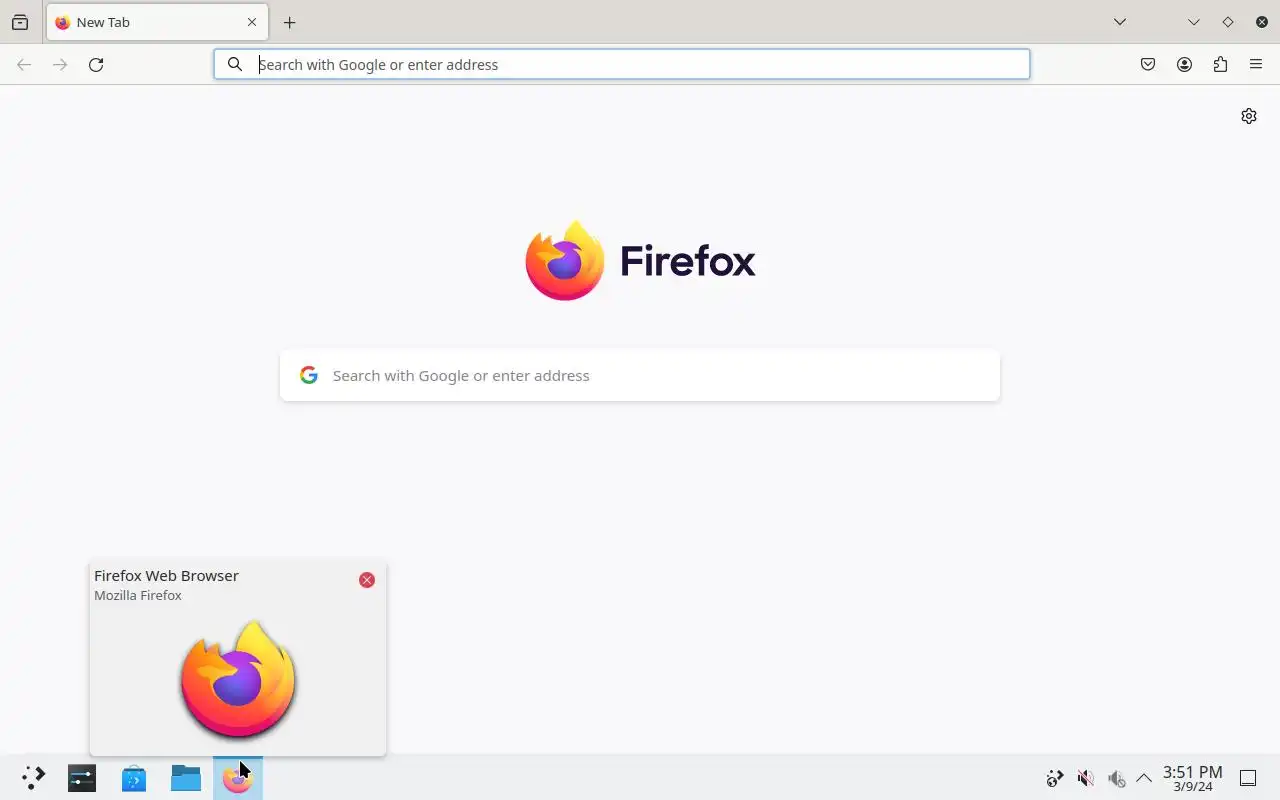The image size is (1280, 800).
Task: Focus the URL address bar
Action: 622,64
